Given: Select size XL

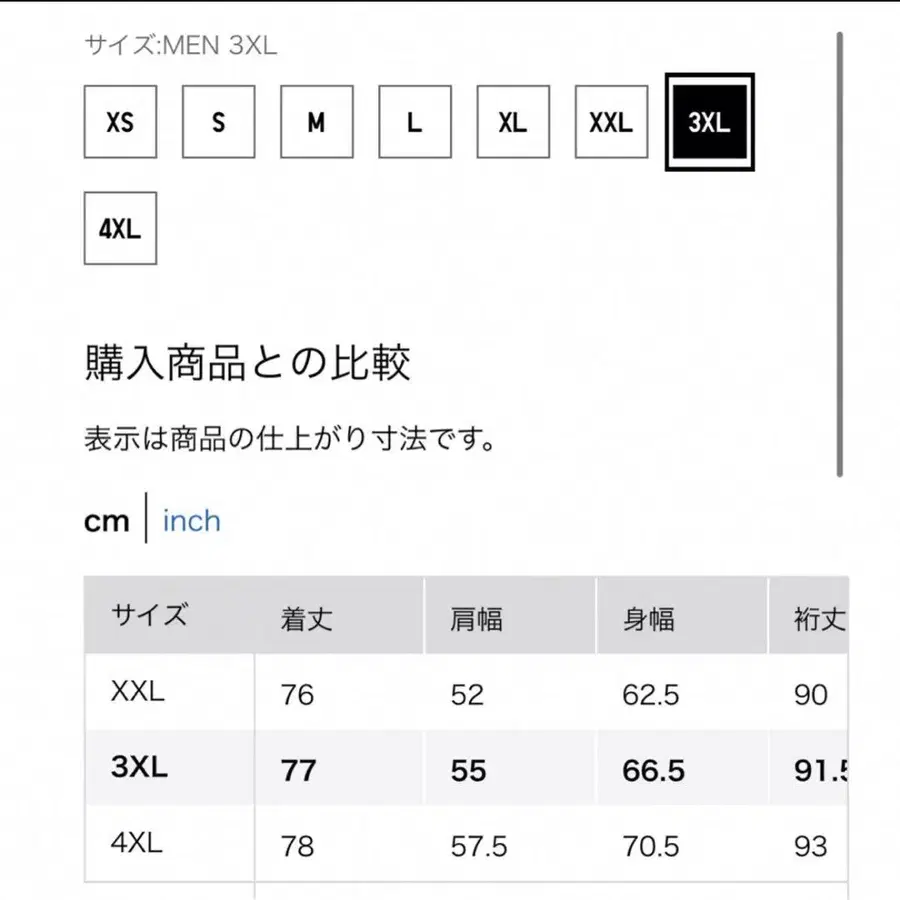Looking at the screenshot, I should pyautogui.click(x=512, y=122).
